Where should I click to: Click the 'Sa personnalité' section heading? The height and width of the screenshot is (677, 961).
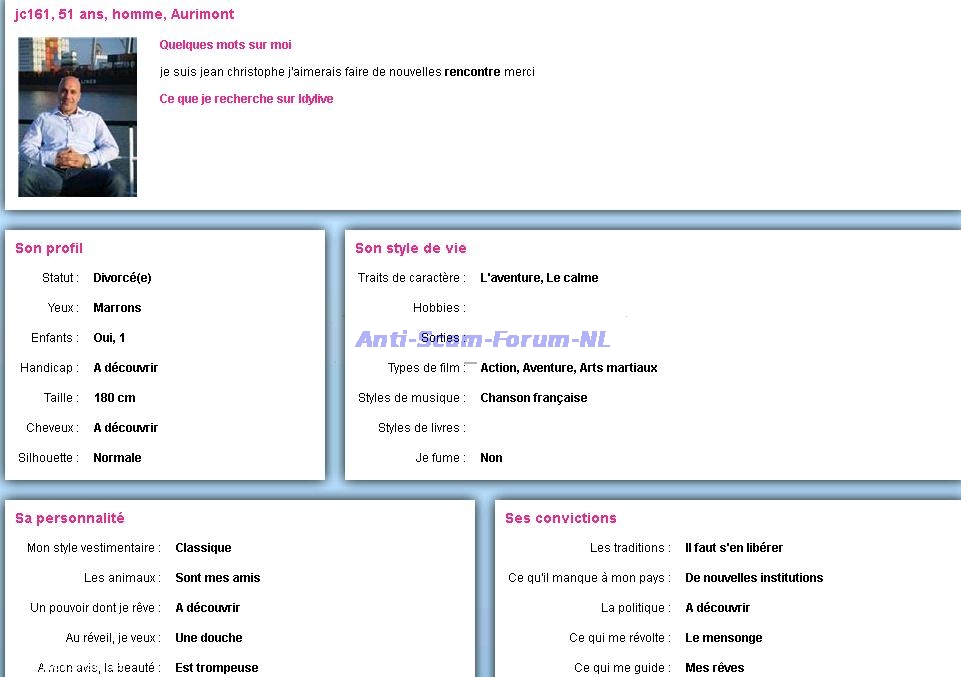(70, 518)
